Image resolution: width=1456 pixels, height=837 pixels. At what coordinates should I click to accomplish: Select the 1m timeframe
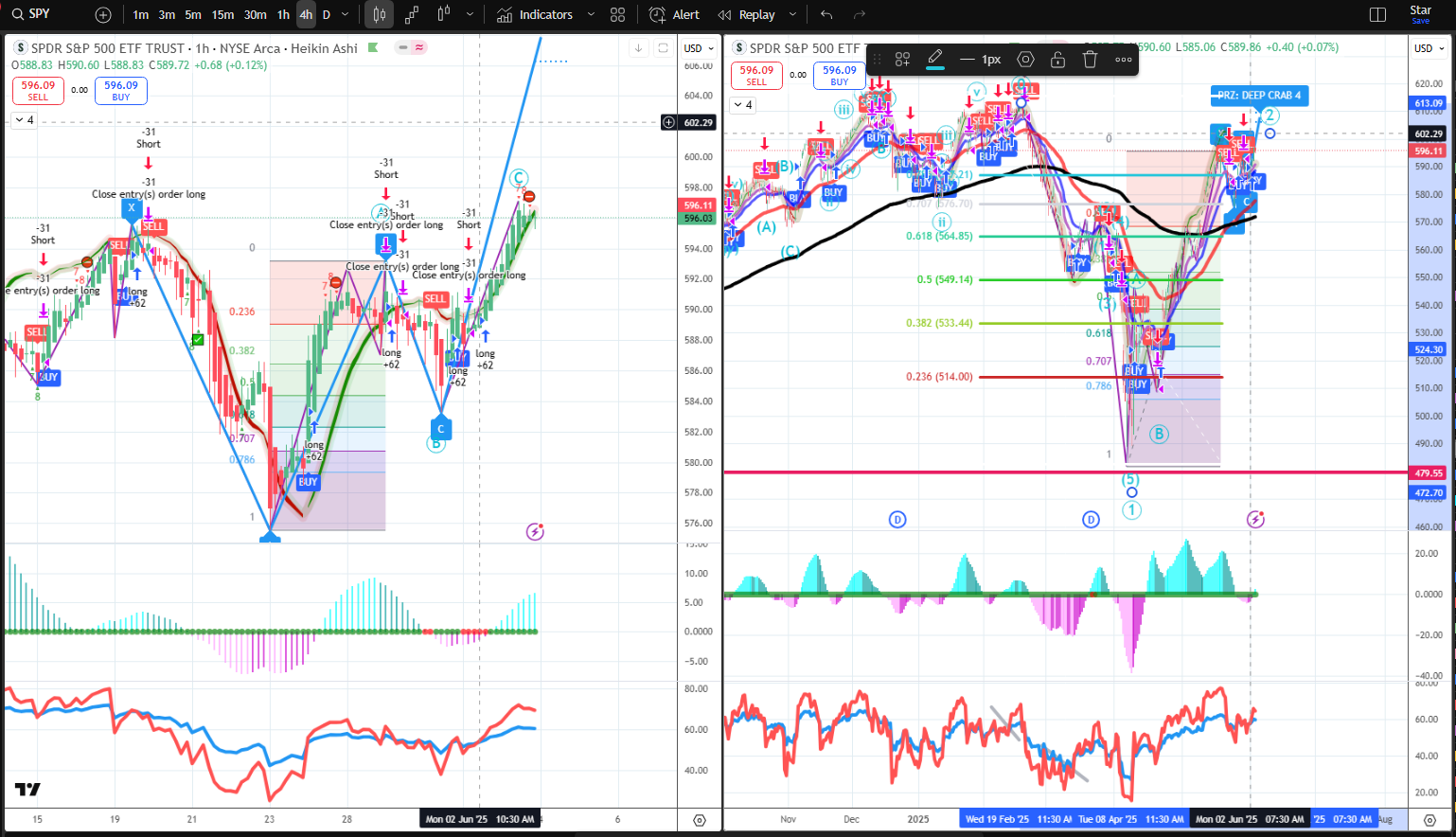pos(140,15)
